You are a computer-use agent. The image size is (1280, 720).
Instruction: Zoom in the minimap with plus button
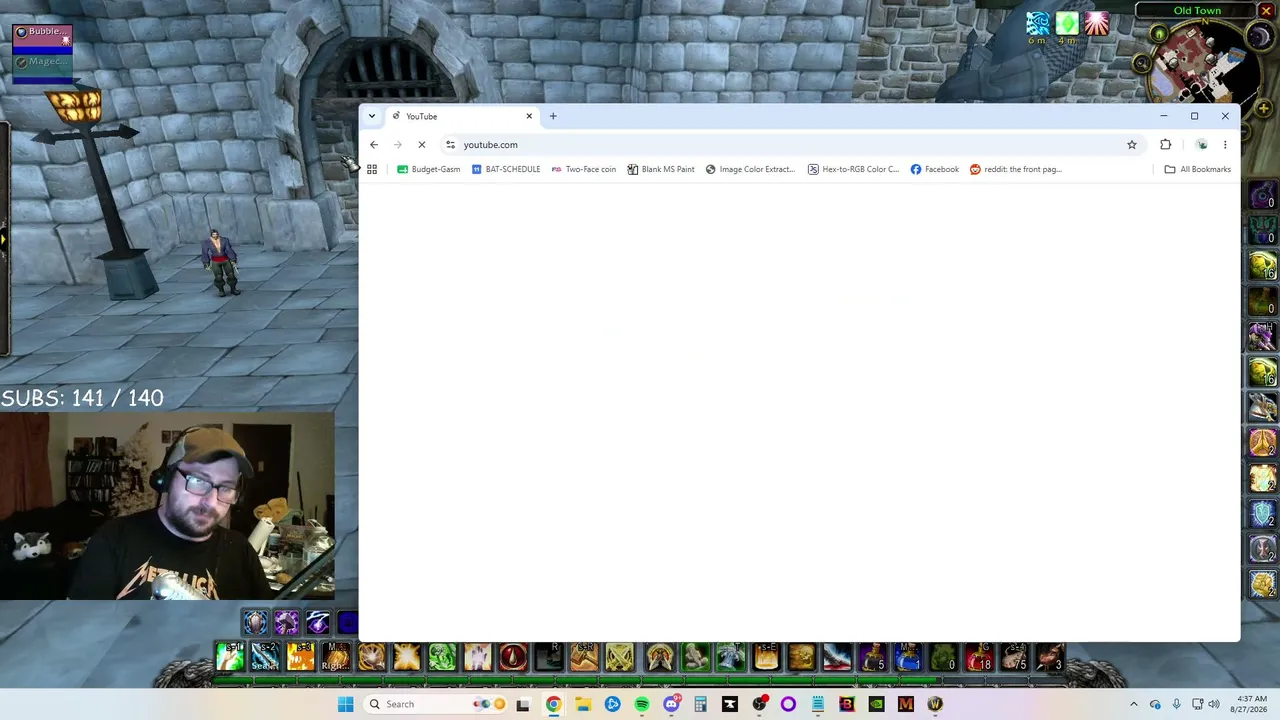[1264, 108]
